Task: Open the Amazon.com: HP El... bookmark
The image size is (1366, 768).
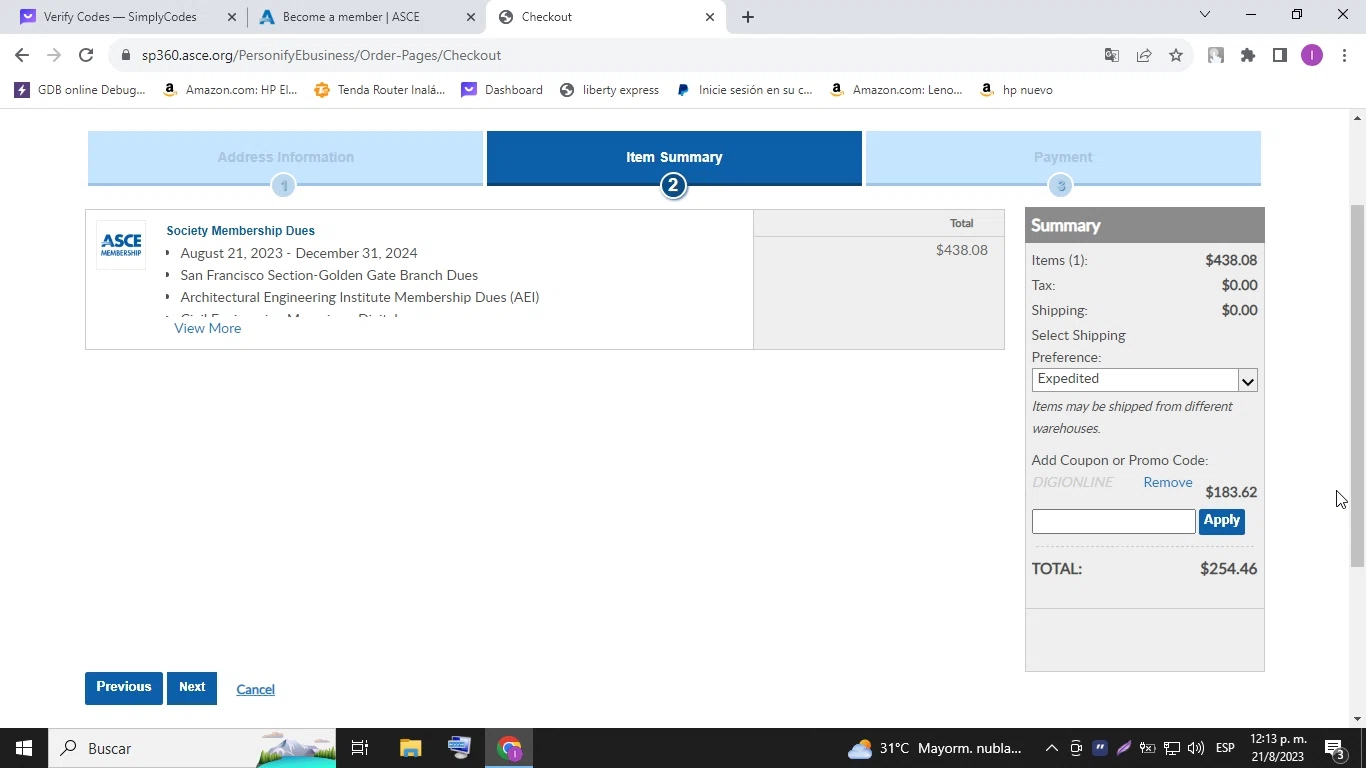Action: [231, 90]
